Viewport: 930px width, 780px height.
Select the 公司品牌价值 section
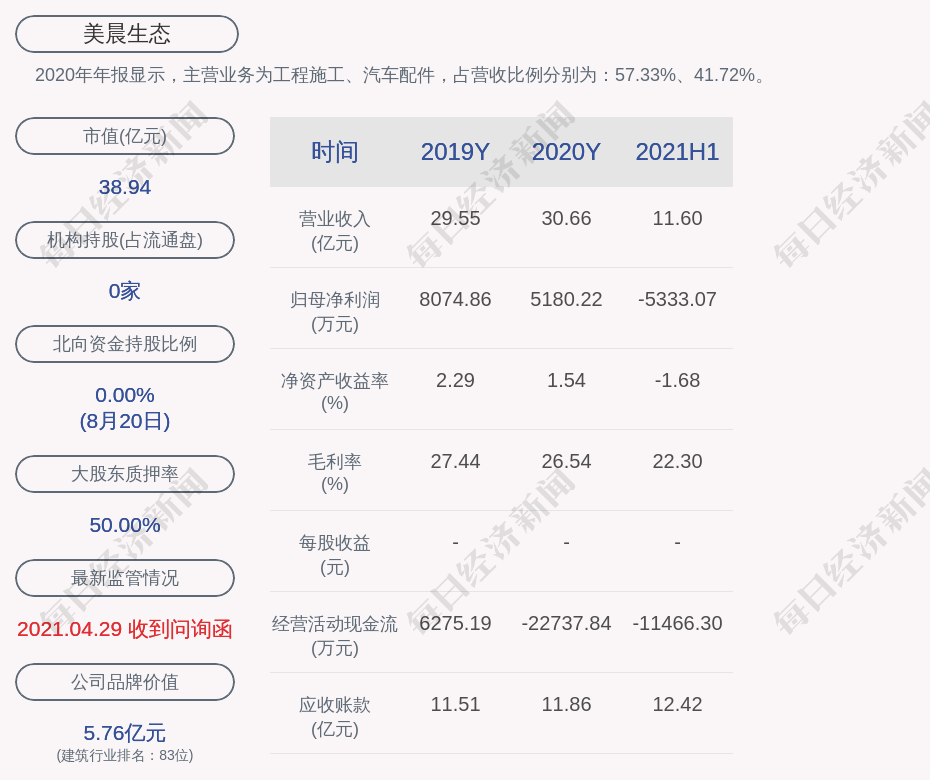pos(125,682)
